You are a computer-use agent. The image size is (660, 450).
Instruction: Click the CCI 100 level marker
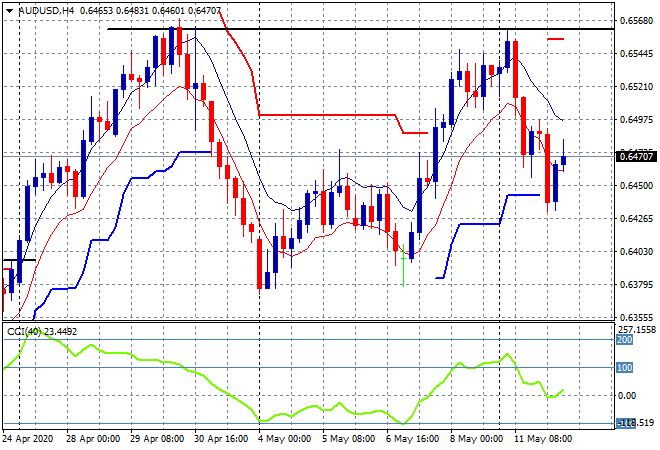tap(625, 368)
